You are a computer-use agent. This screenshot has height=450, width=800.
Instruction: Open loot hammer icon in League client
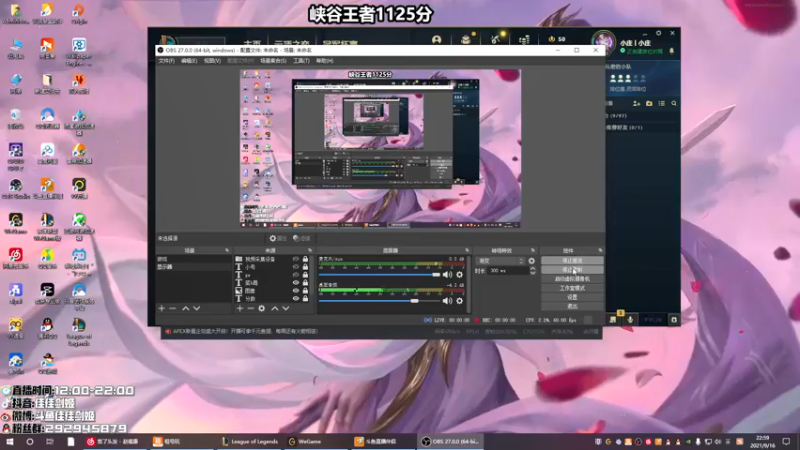[x=495, y=39]
